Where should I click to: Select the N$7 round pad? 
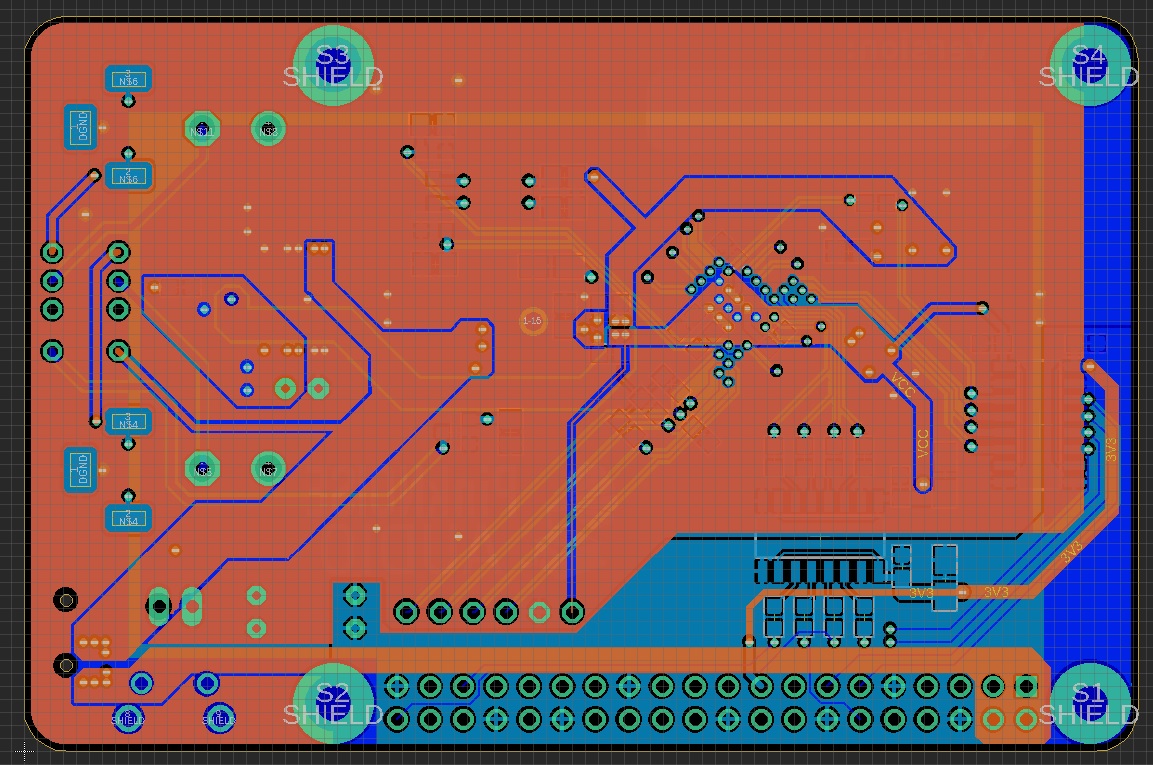[268, 469]
